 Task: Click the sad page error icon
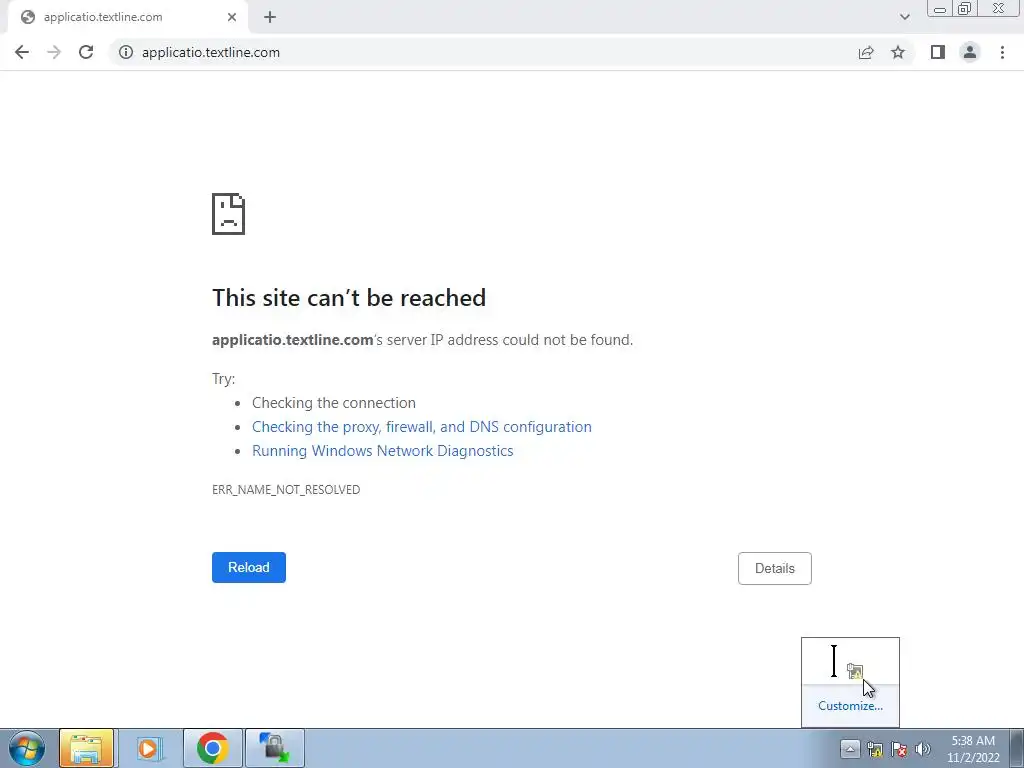229,214
